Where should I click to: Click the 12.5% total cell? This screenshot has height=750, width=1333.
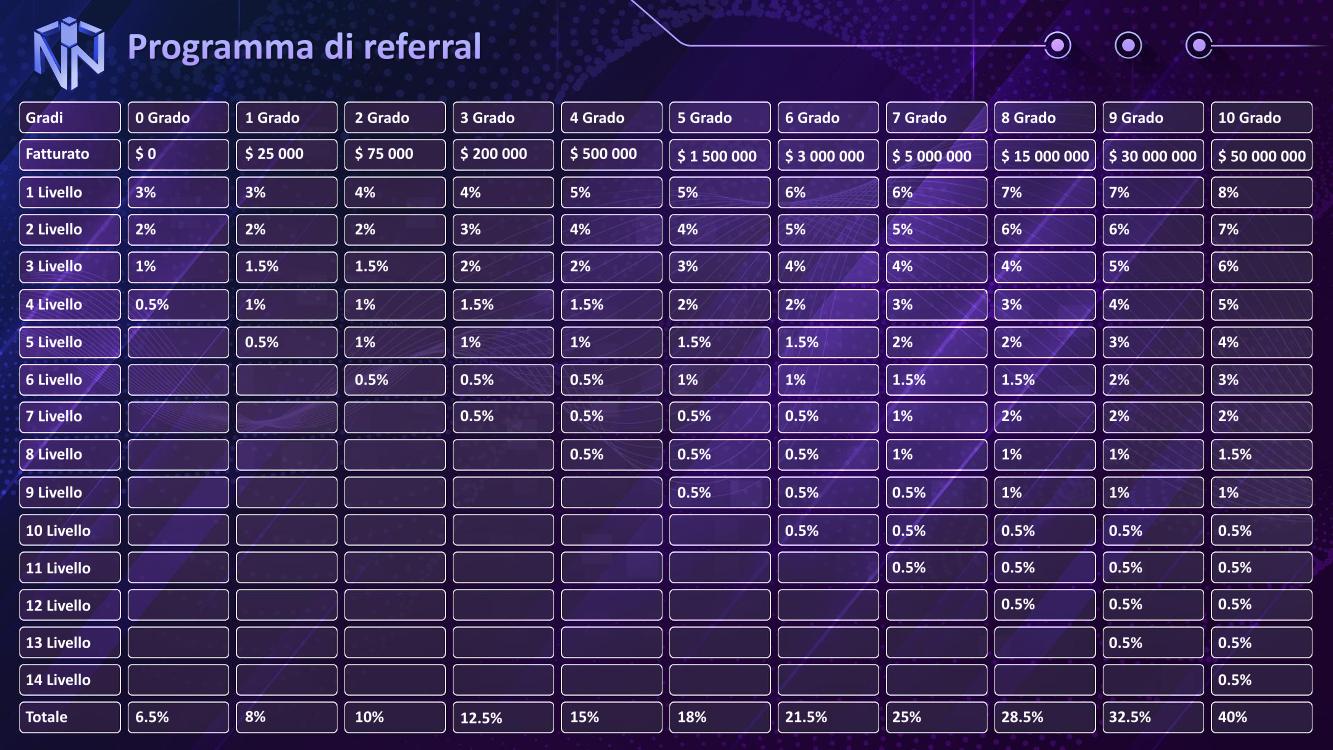[x=503, y=717]
